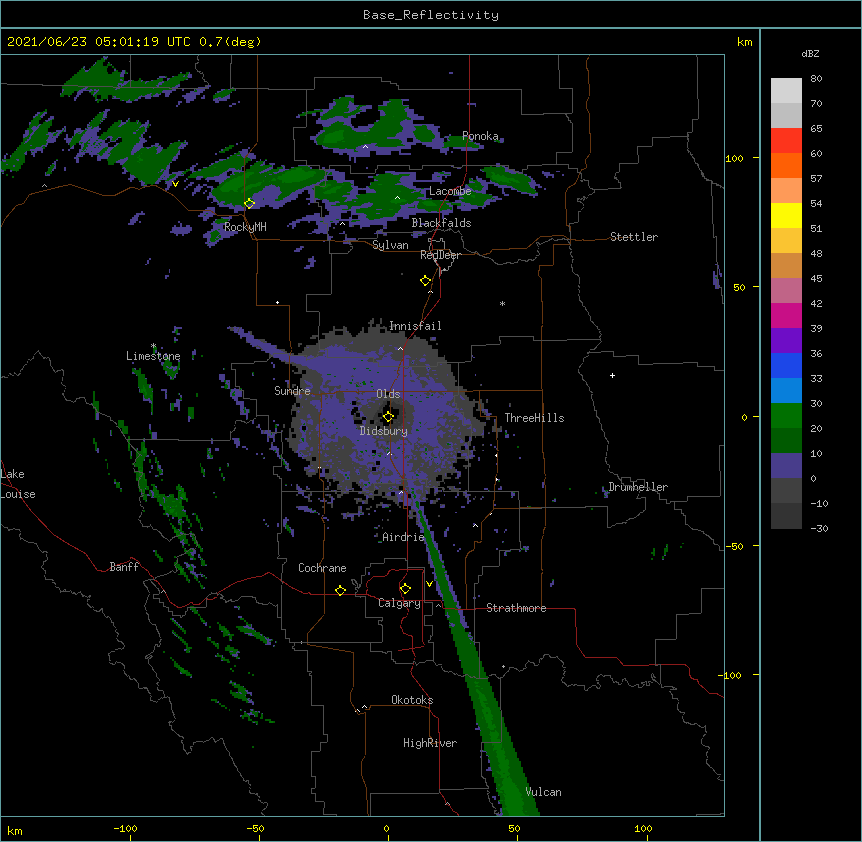This screenshot has height=842, width=862.
Task: Click the 50 tick label on vertical axis
Action: (x=739, y=287)
